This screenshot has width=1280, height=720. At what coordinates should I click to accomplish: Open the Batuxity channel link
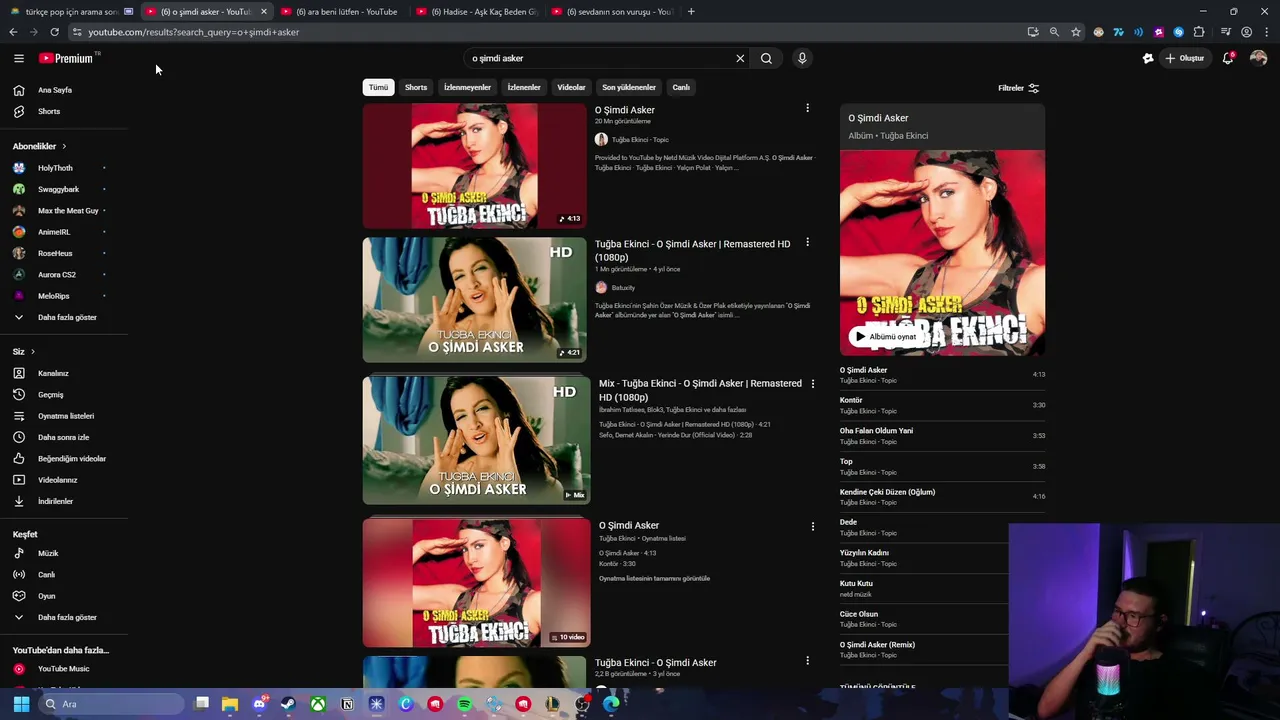(623, 288)
